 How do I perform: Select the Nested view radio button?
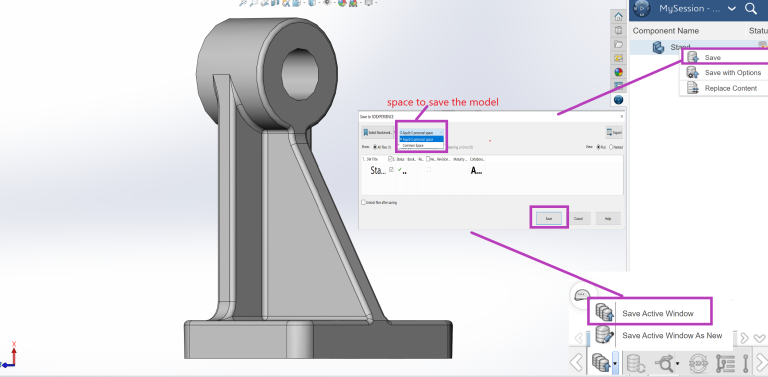(x=611, y=147)
